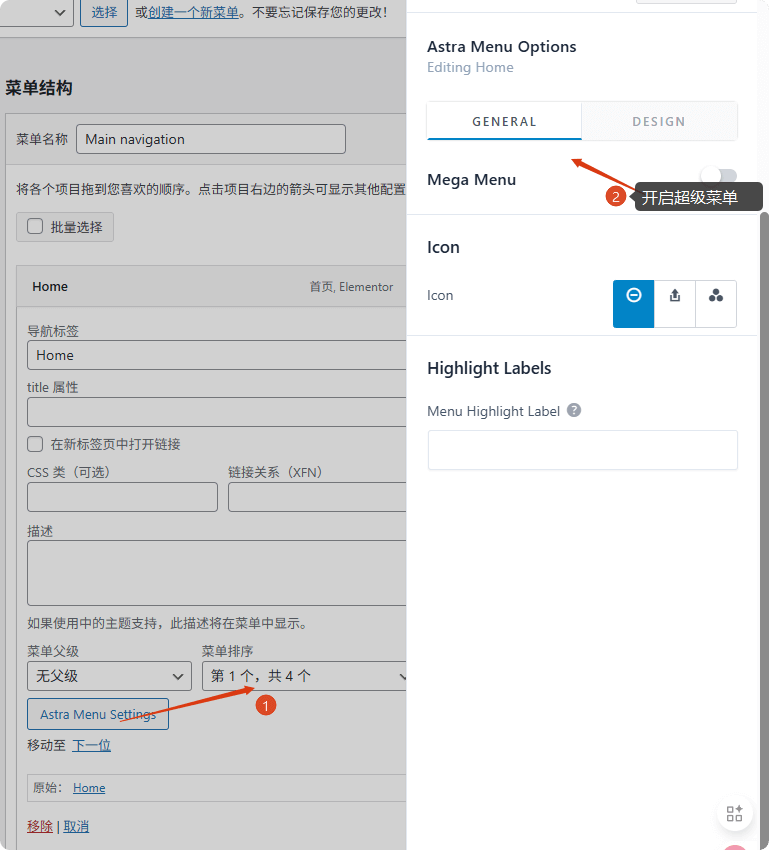The image size is (769, 850).
Task: Click the 选择 button
Action: (103, 12)
